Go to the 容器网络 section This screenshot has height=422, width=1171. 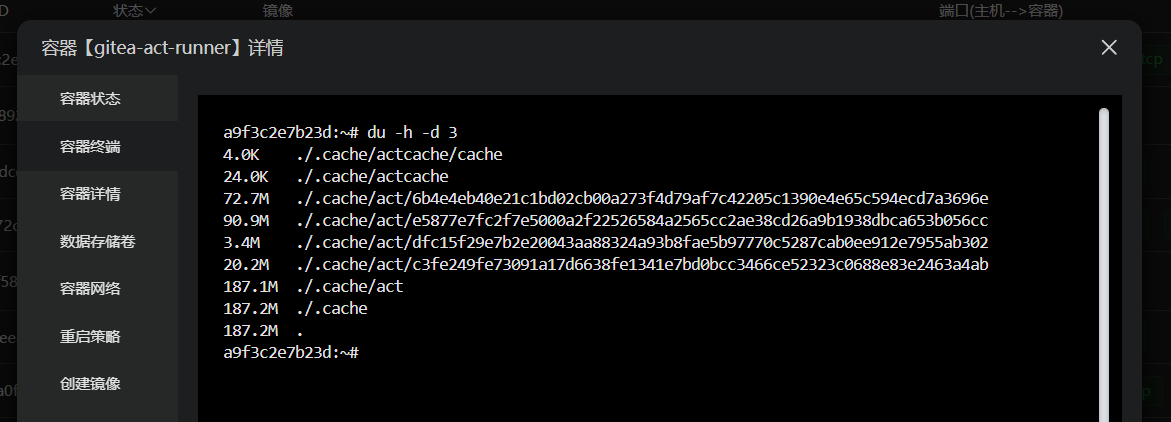coord(90,289)
